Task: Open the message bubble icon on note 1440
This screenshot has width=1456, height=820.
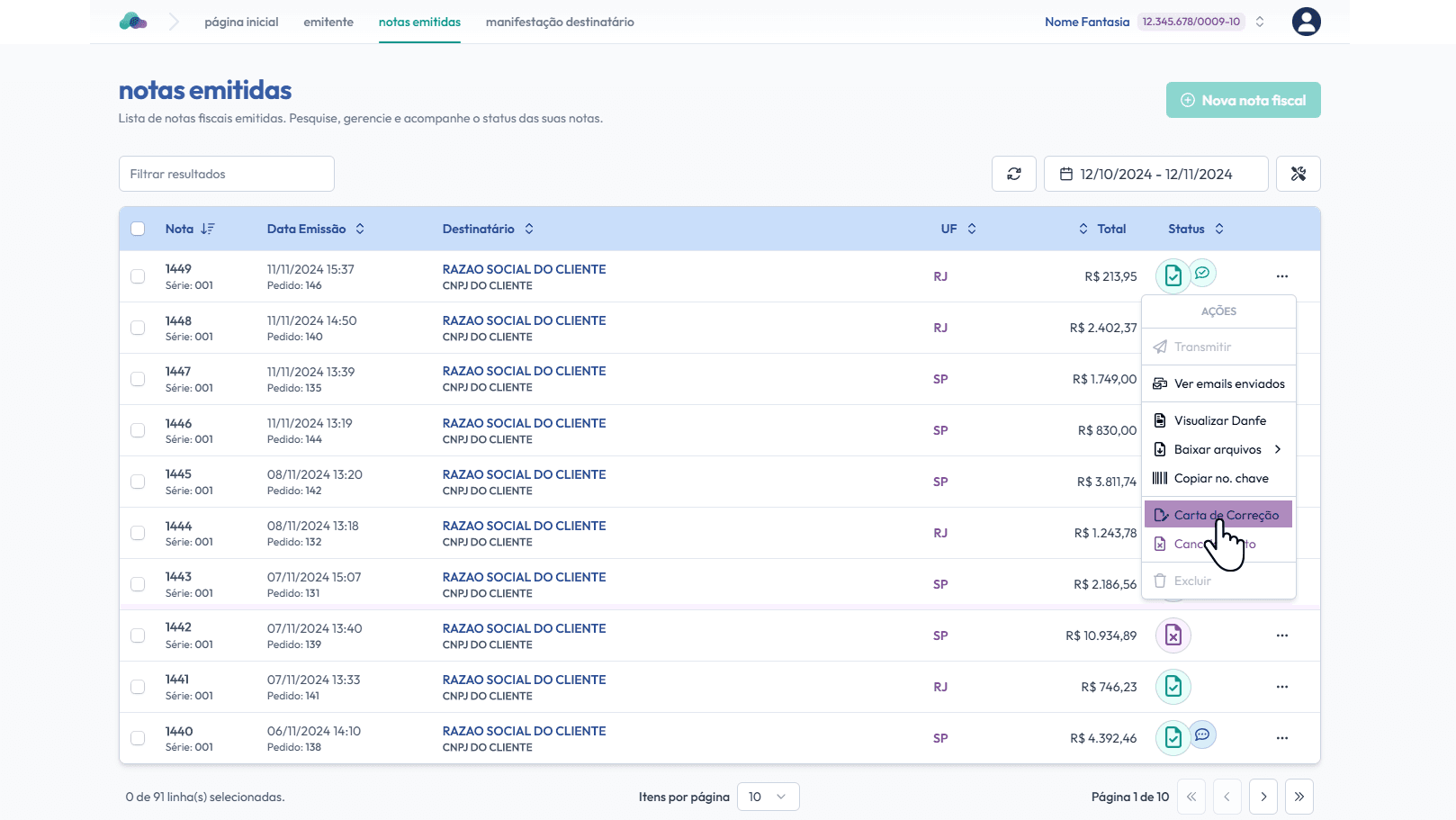Action: click(x=1202, y=734)
